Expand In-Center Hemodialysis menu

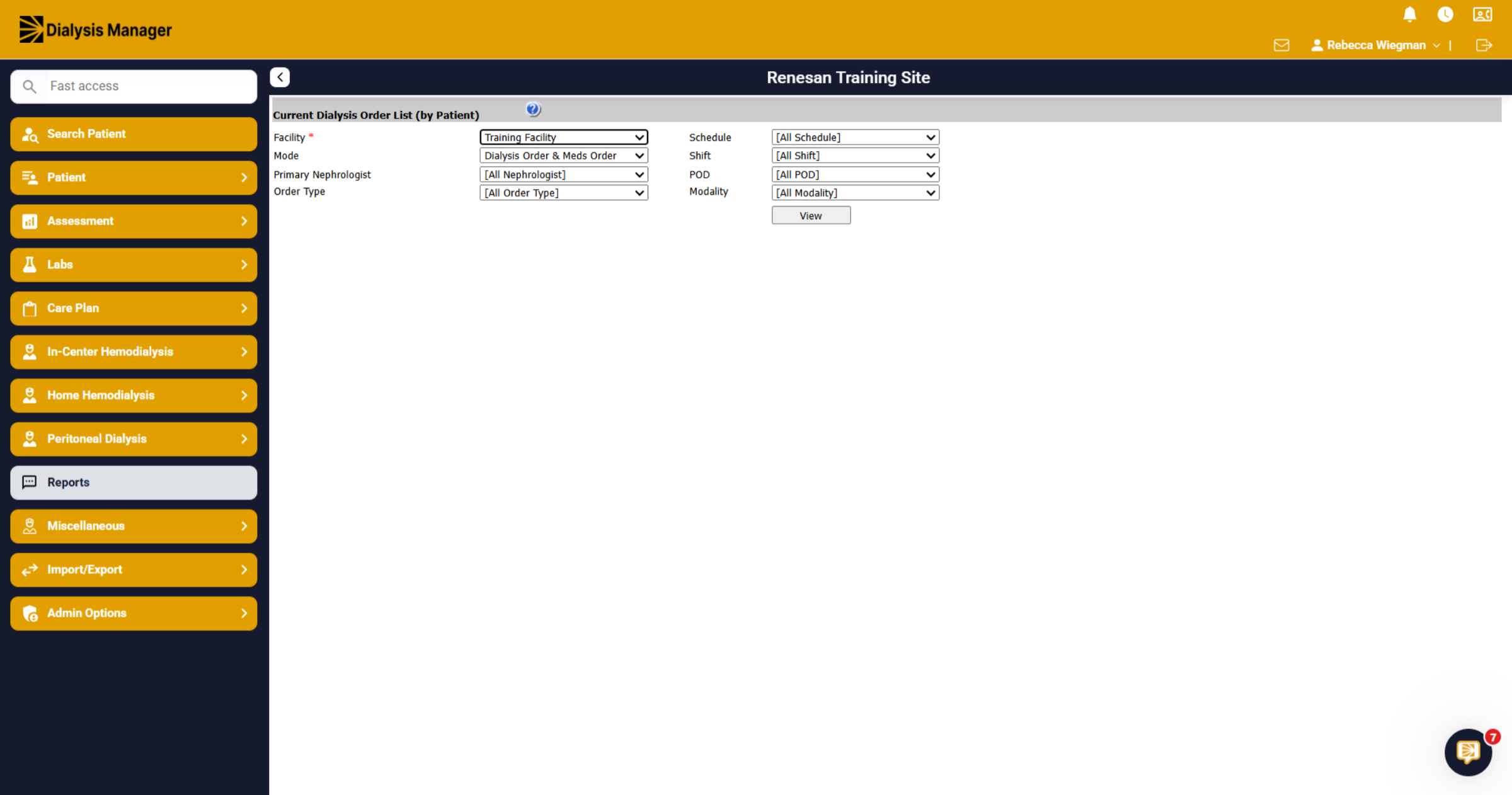tap(134, 352)
